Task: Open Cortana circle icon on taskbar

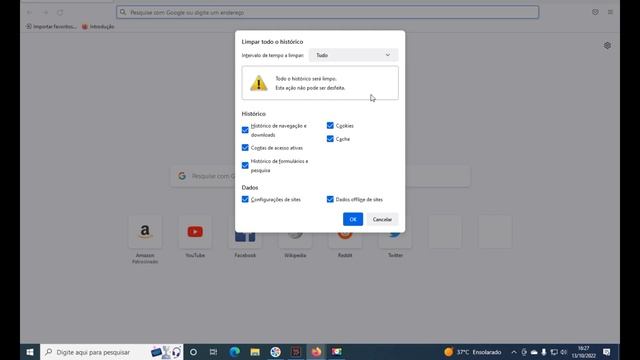Action: pos(193,352)
